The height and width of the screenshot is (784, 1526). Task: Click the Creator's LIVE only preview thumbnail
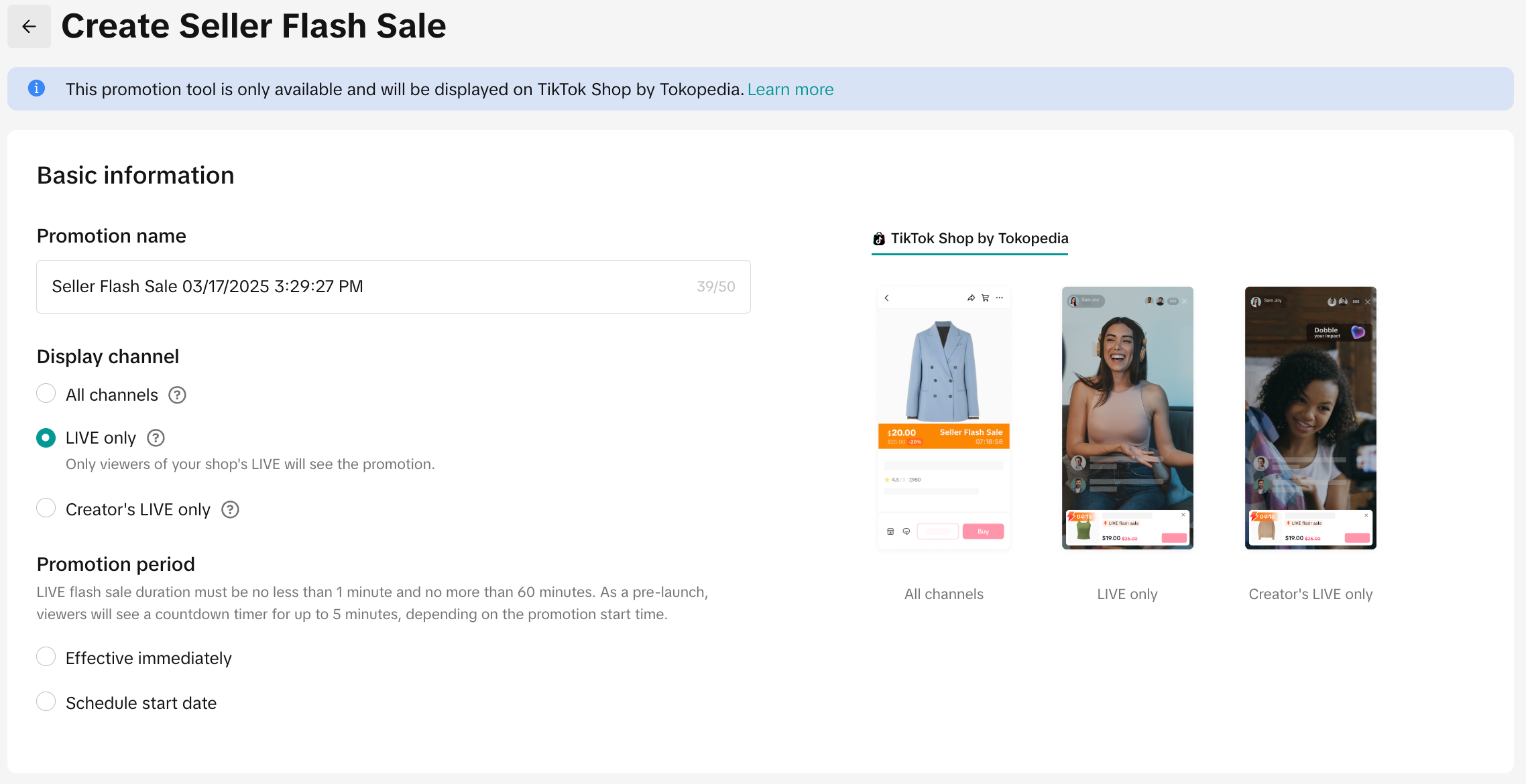(1310, 418)
